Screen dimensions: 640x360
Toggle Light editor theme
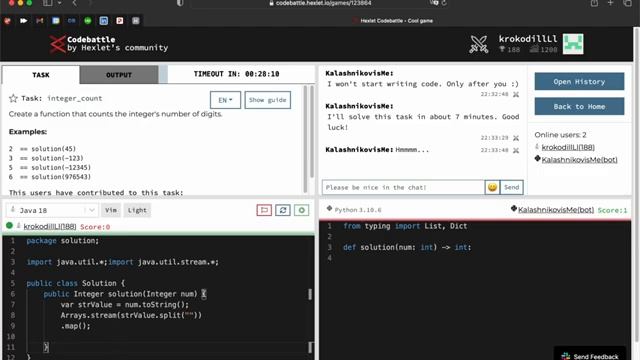click(x=137, y=210)
